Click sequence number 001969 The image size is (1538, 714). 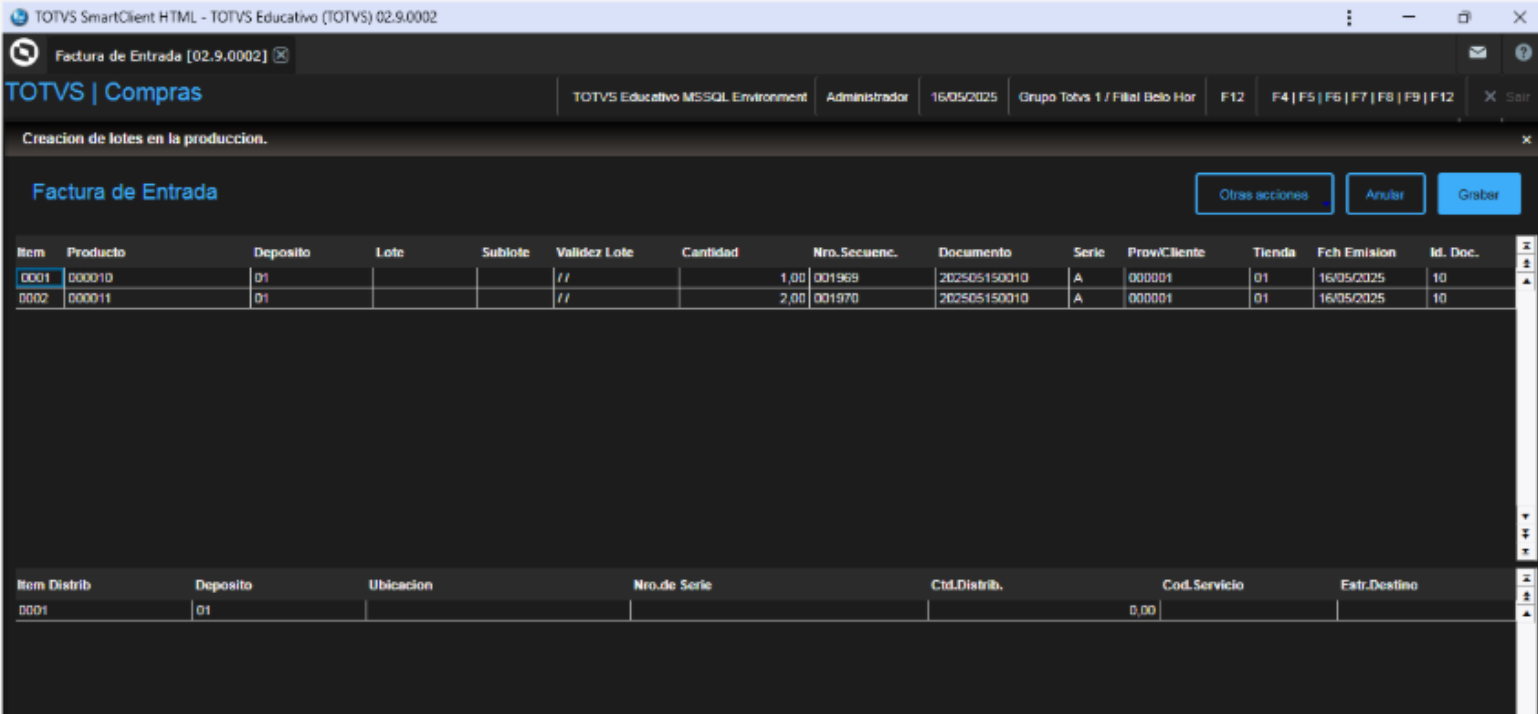point(871,277)
